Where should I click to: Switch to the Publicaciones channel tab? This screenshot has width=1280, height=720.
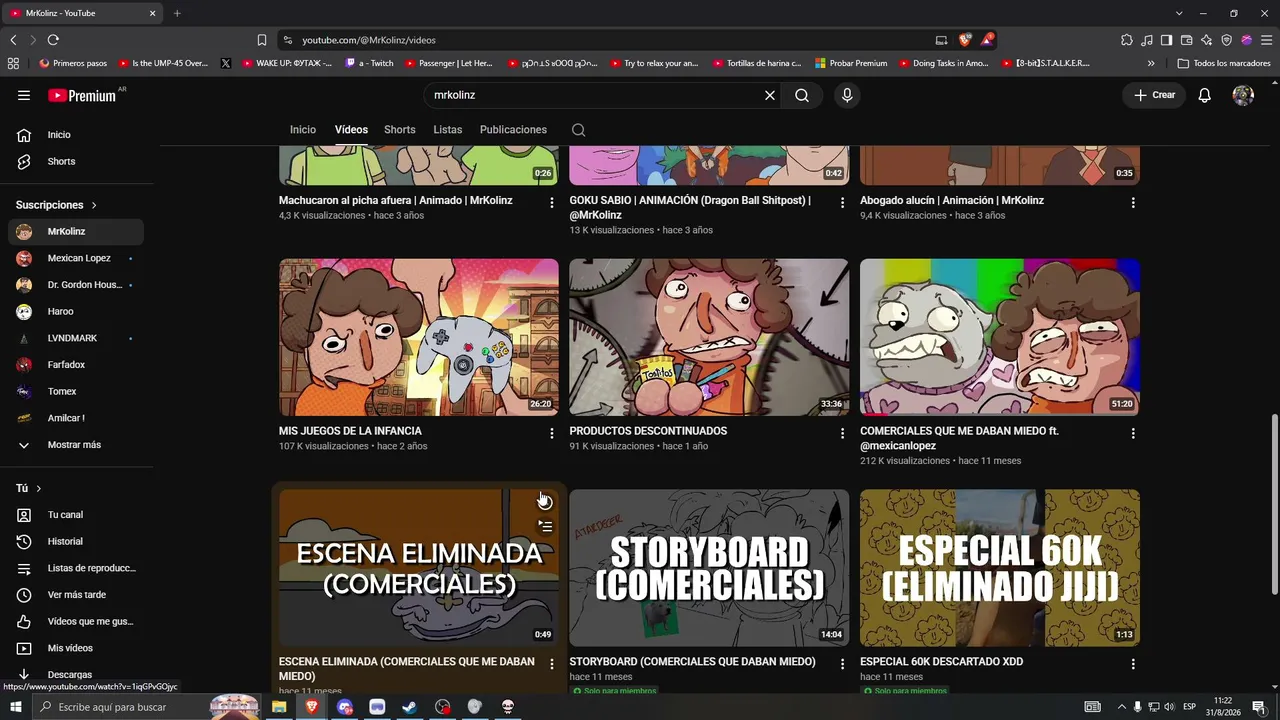(513, 130)
